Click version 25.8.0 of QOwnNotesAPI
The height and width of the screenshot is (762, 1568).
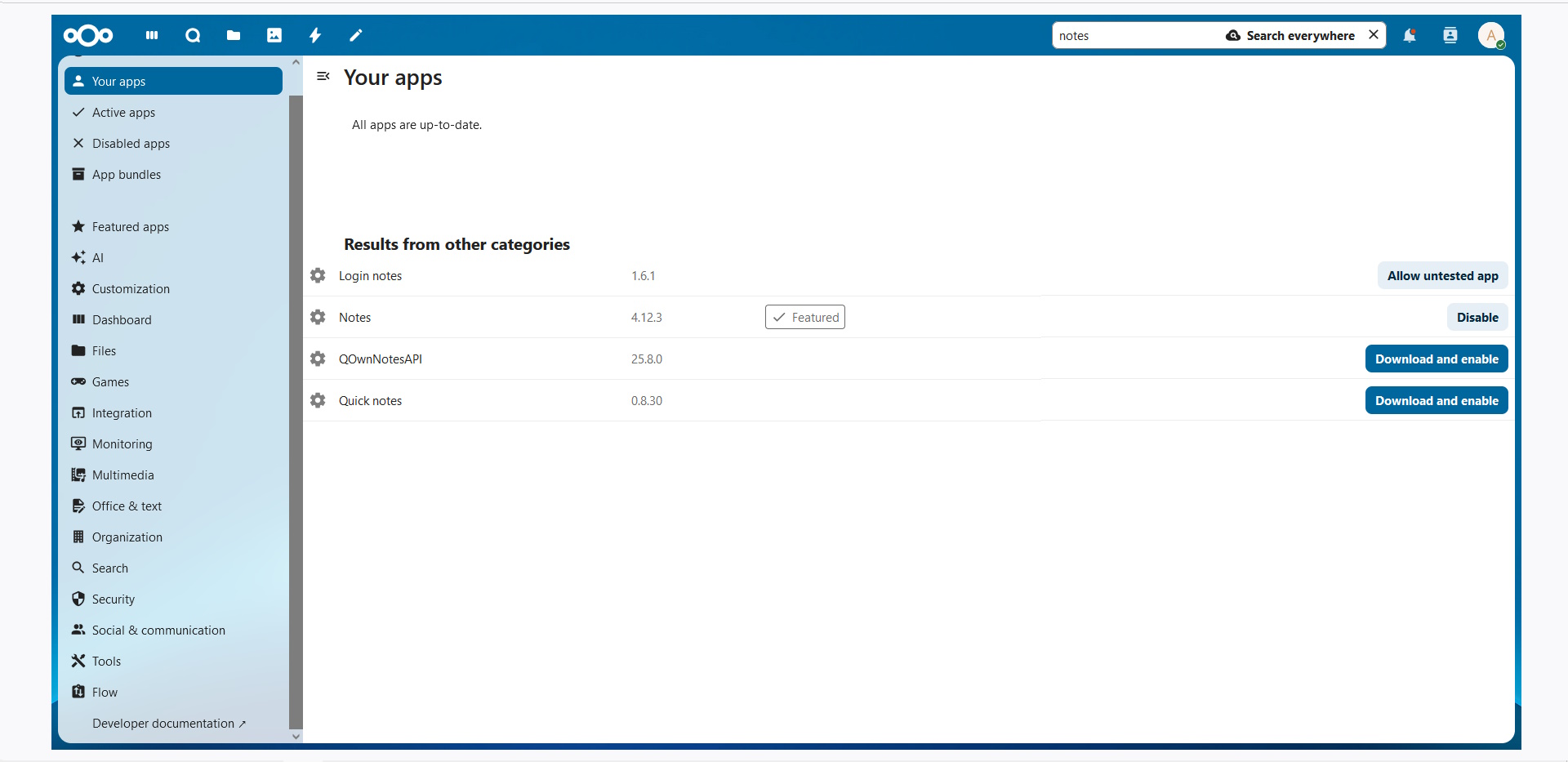coord(647,359)
